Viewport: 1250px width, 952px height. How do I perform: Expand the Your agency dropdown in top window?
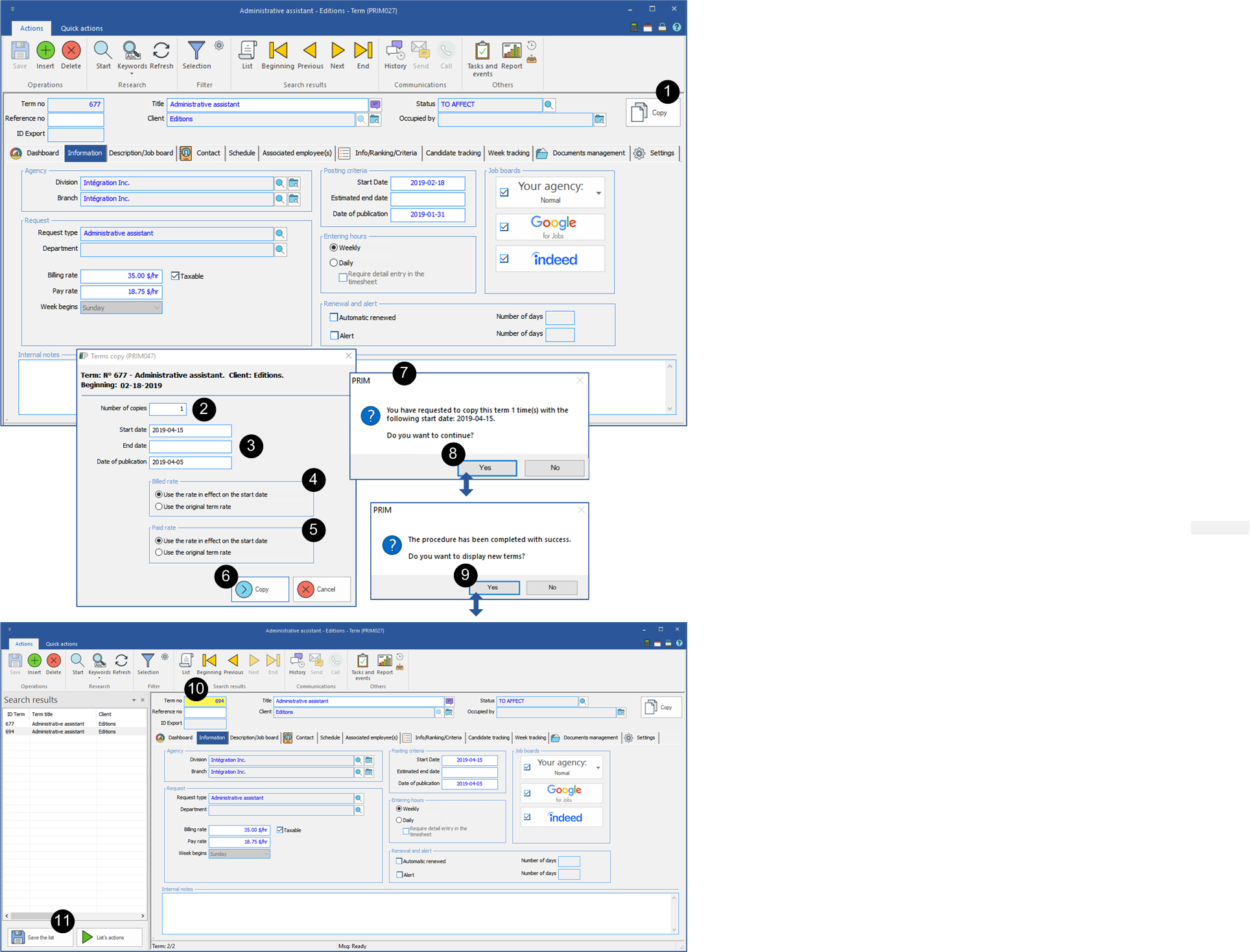pos(598,193)
